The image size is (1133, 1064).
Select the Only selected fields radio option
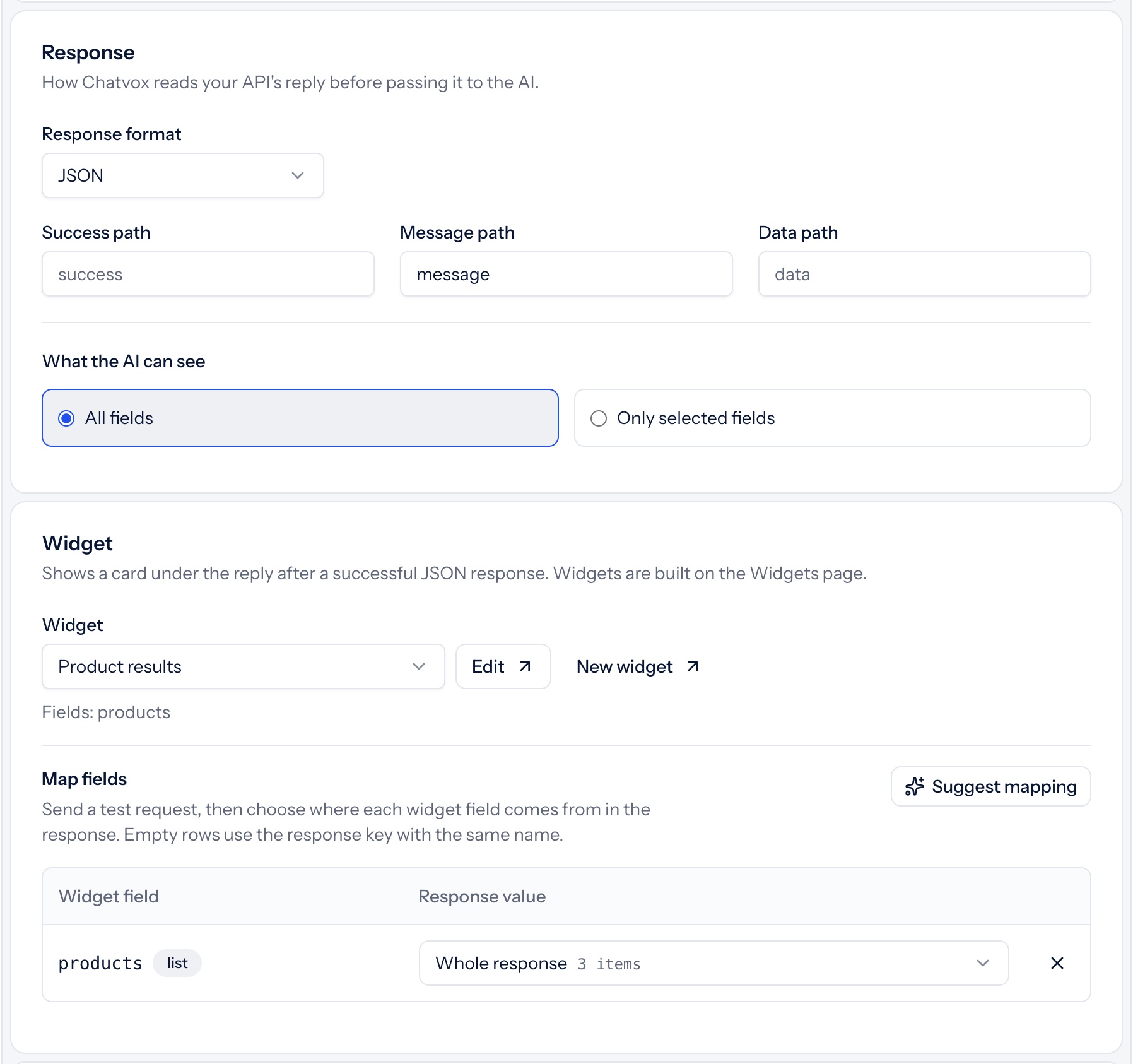[833, 418]
